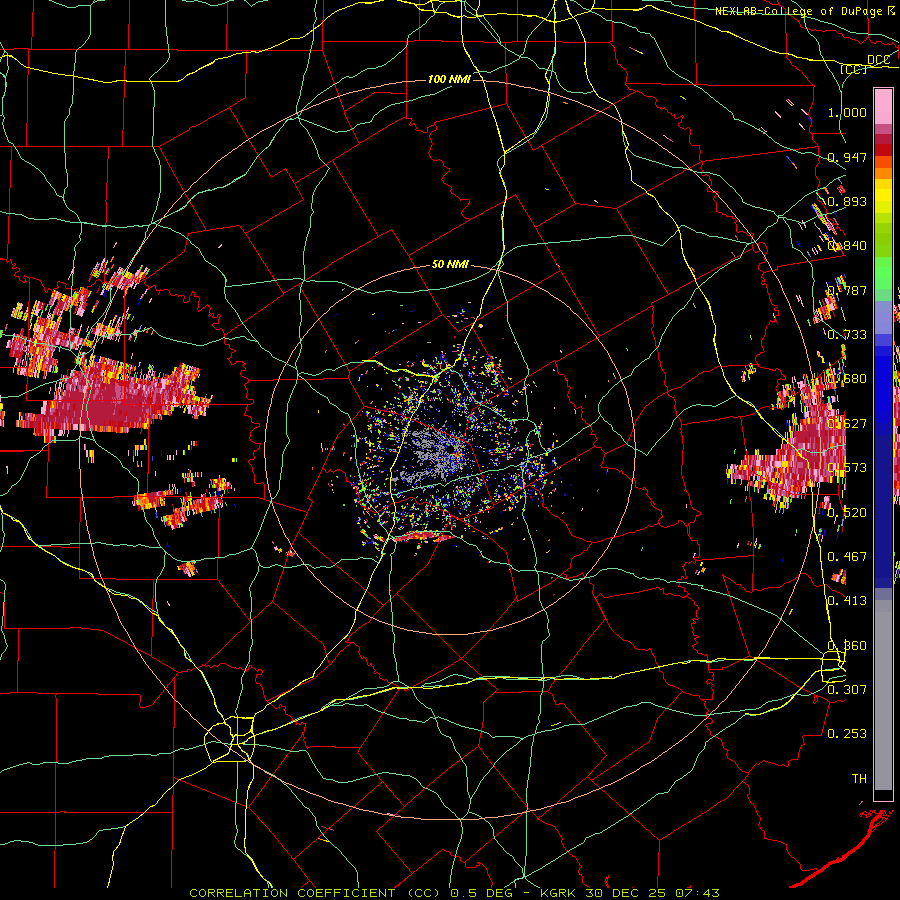This screenshot has height=900, width=900.
Task: Click the 0.307 value on the color scale
Action: [x=847, y=690]
